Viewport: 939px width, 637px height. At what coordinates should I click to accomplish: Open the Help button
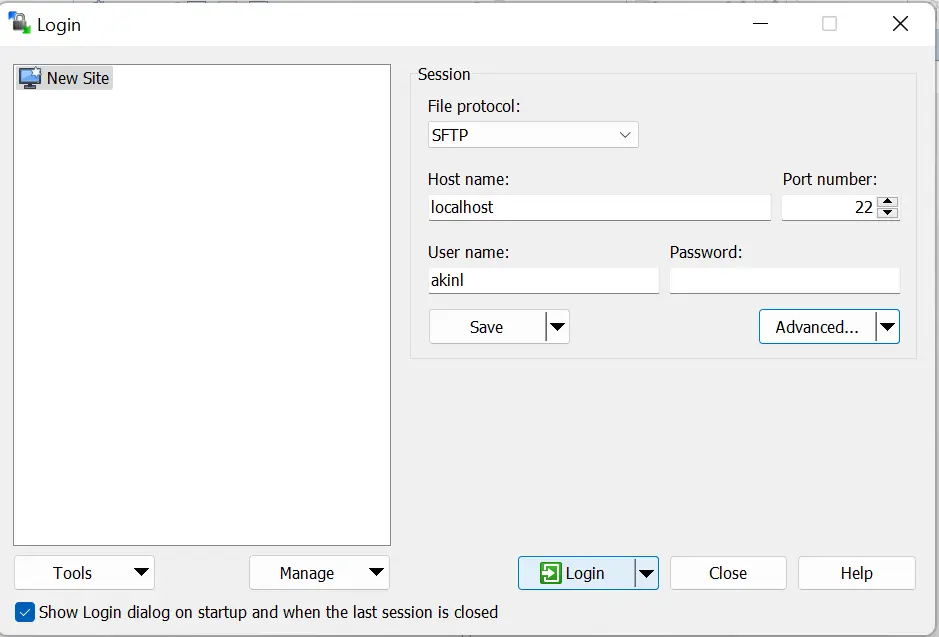pyautogui.click(x=856, y=573)
